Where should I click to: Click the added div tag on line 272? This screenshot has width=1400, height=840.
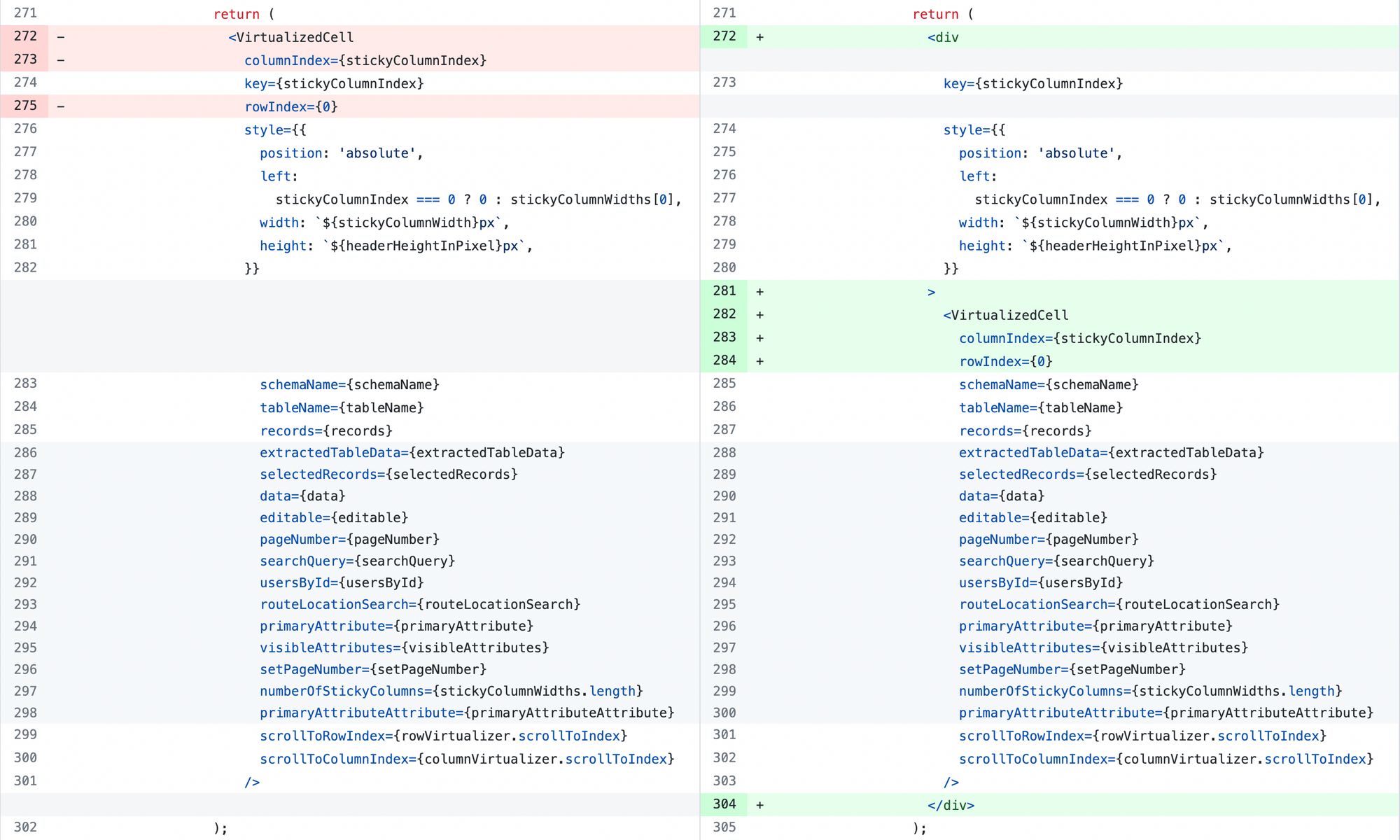(x=944, y=37)
